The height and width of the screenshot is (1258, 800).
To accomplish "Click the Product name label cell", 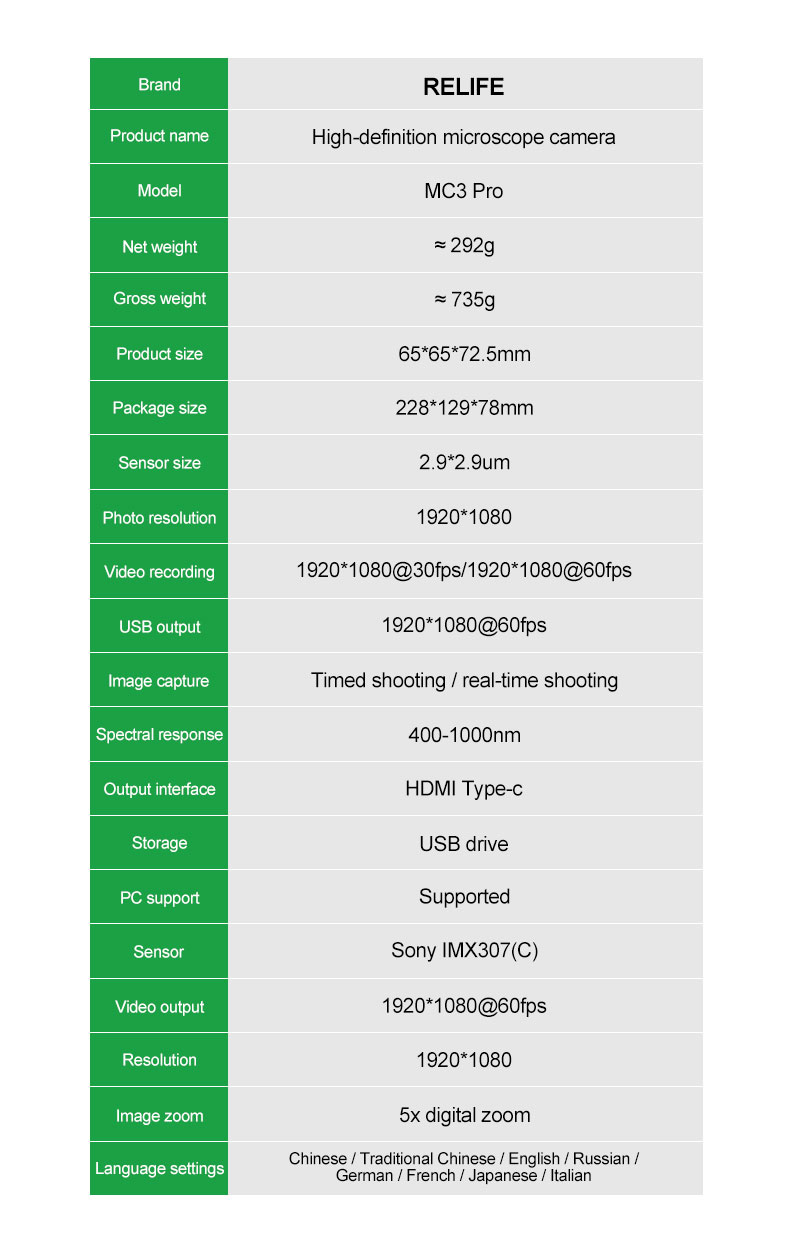I will (x=159, y=136).
